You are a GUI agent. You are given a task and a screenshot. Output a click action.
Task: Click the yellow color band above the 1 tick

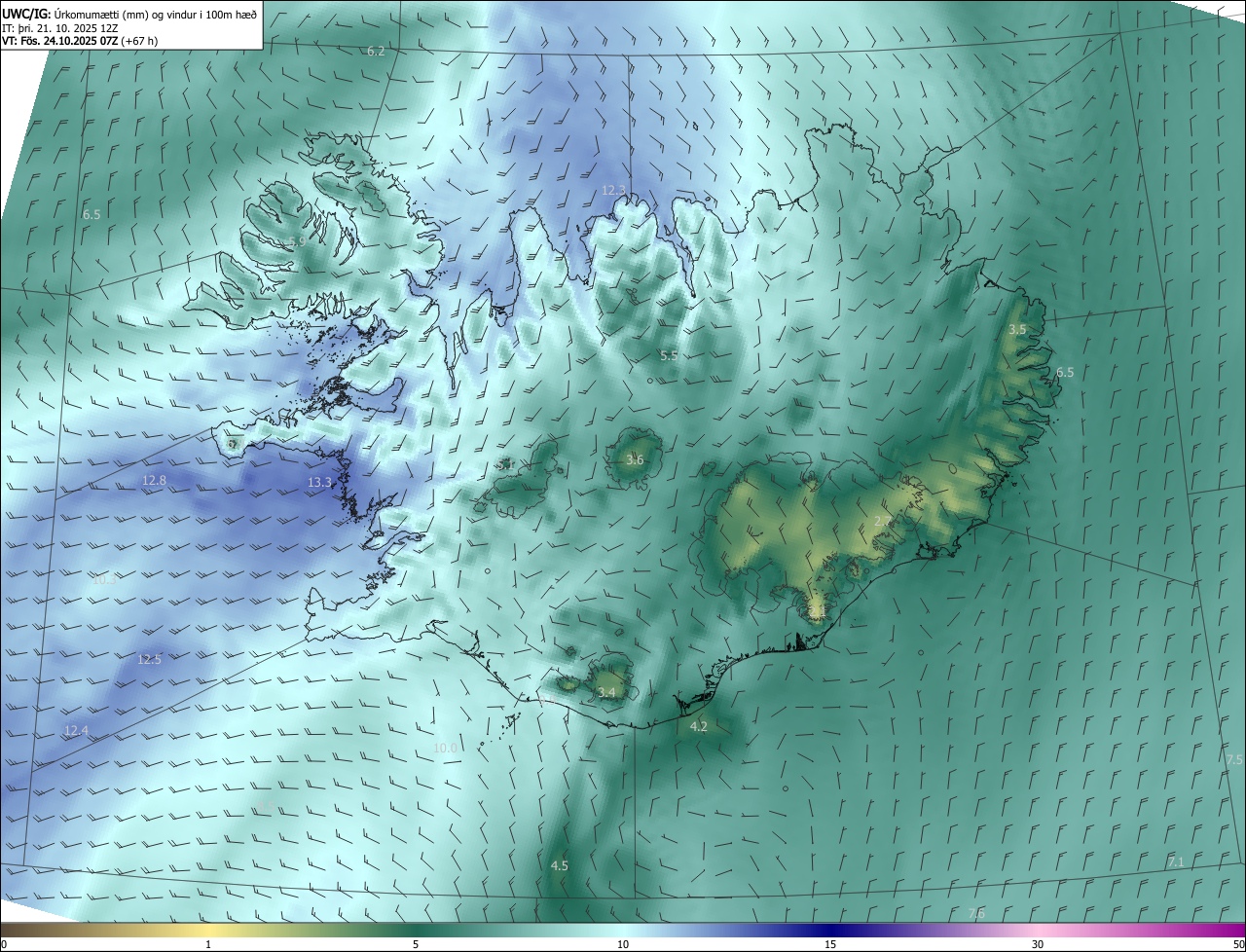(x=208, y=930)
